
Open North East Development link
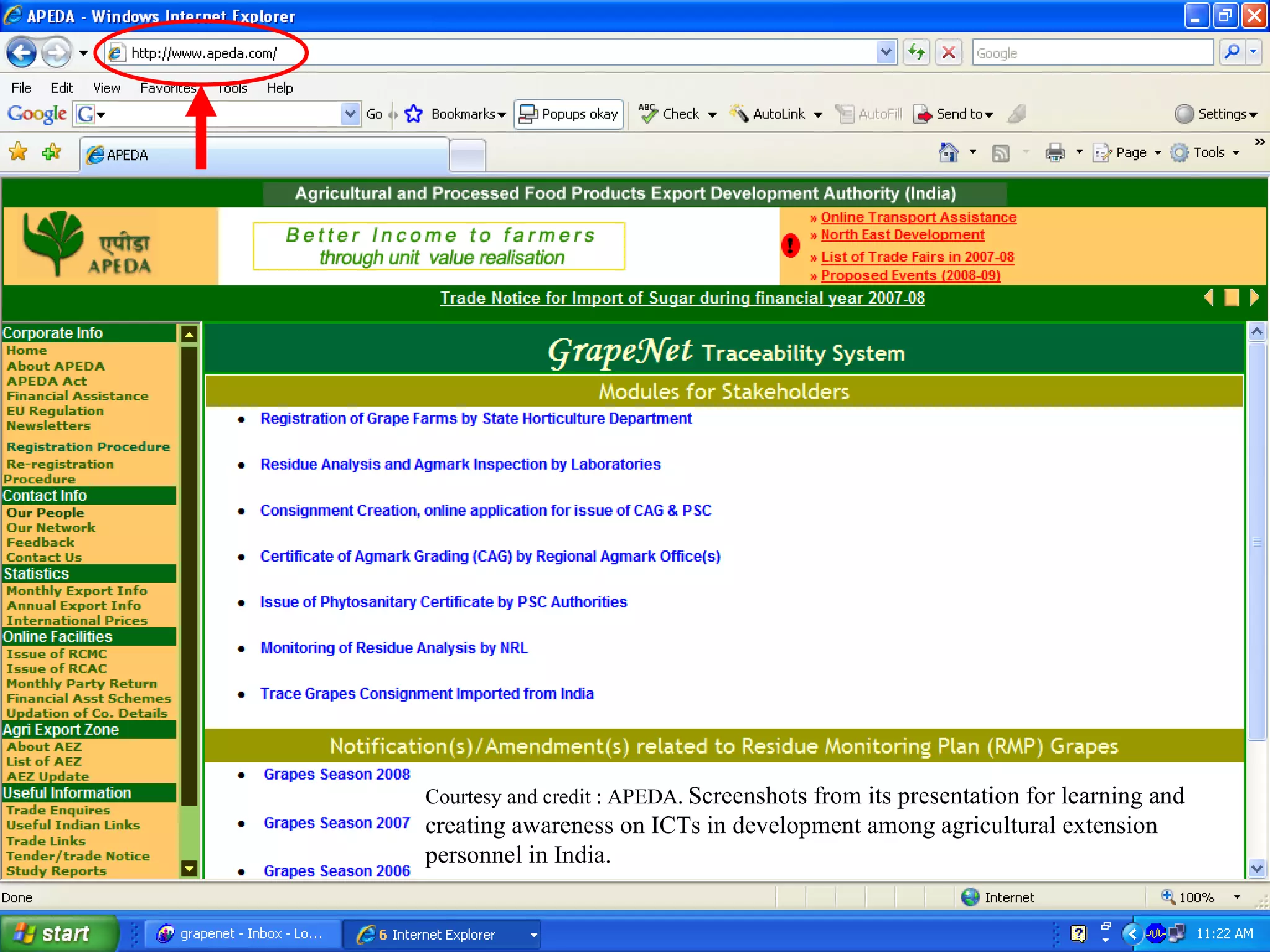[902, 234]
